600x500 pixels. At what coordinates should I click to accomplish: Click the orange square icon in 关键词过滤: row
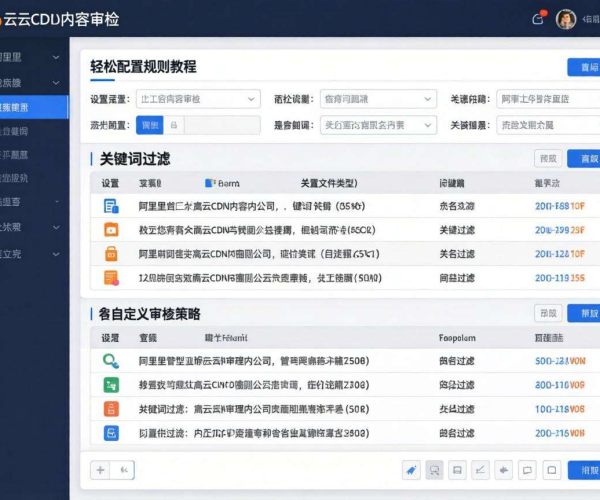111,409
